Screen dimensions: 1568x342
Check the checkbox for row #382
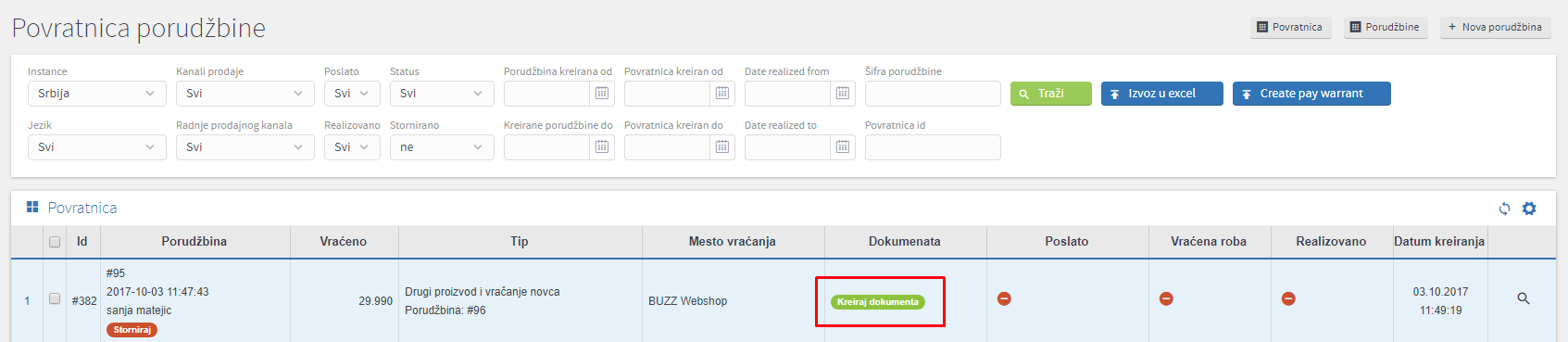pos(55,299)
